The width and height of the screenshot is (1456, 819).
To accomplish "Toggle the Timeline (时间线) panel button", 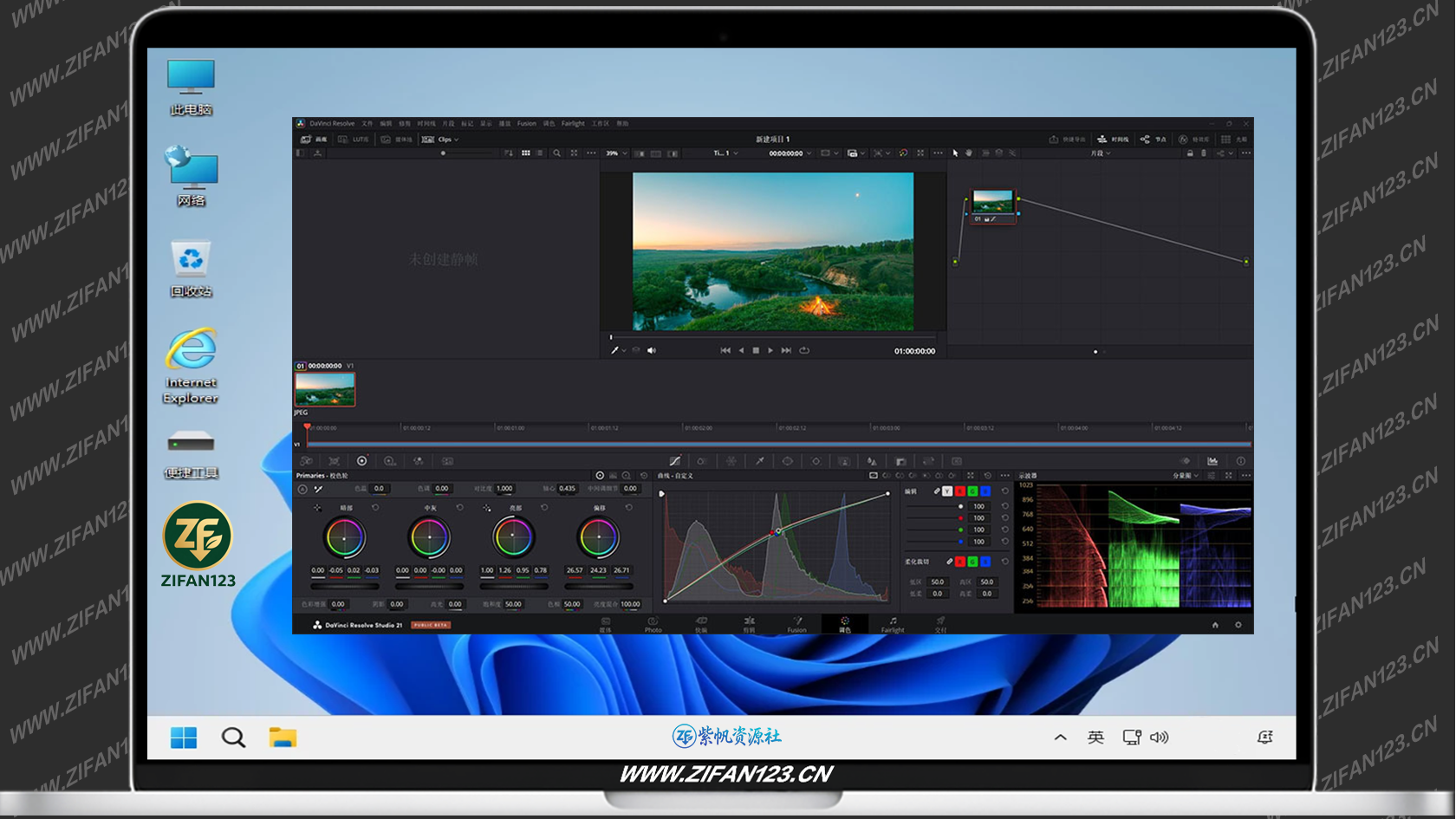I will [x=1113, y=139].
